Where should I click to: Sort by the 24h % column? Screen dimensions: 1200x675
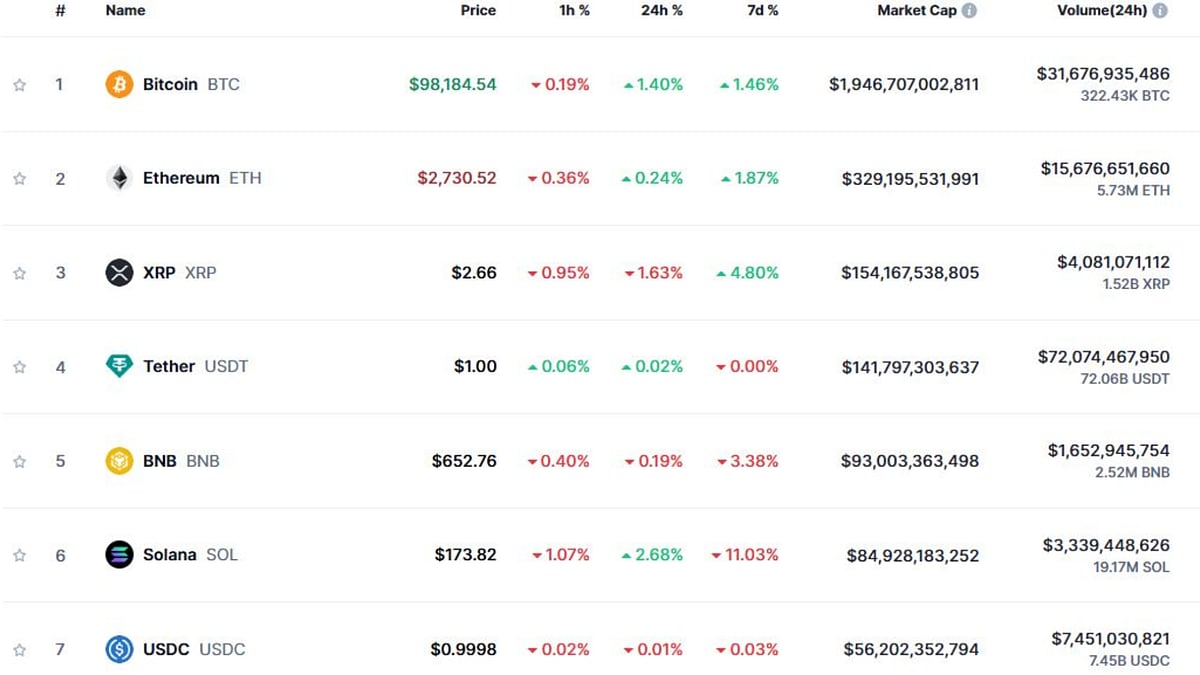click(661, 10)
